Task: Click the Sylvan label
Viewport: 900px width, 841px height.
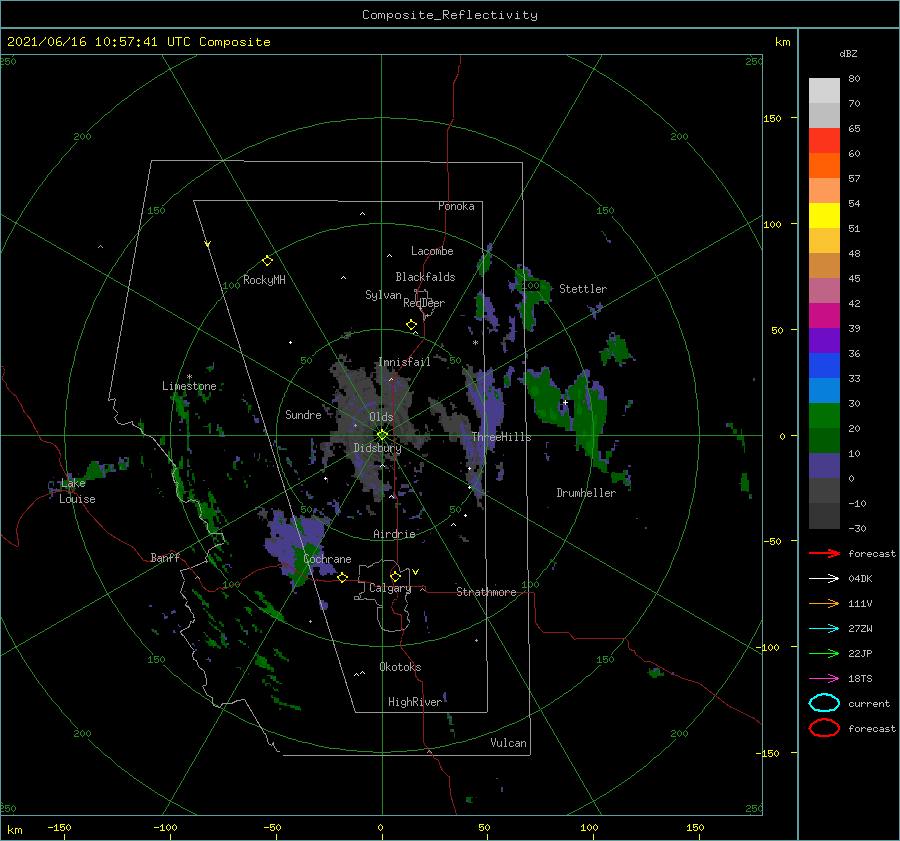Action: tap(383, 294)
